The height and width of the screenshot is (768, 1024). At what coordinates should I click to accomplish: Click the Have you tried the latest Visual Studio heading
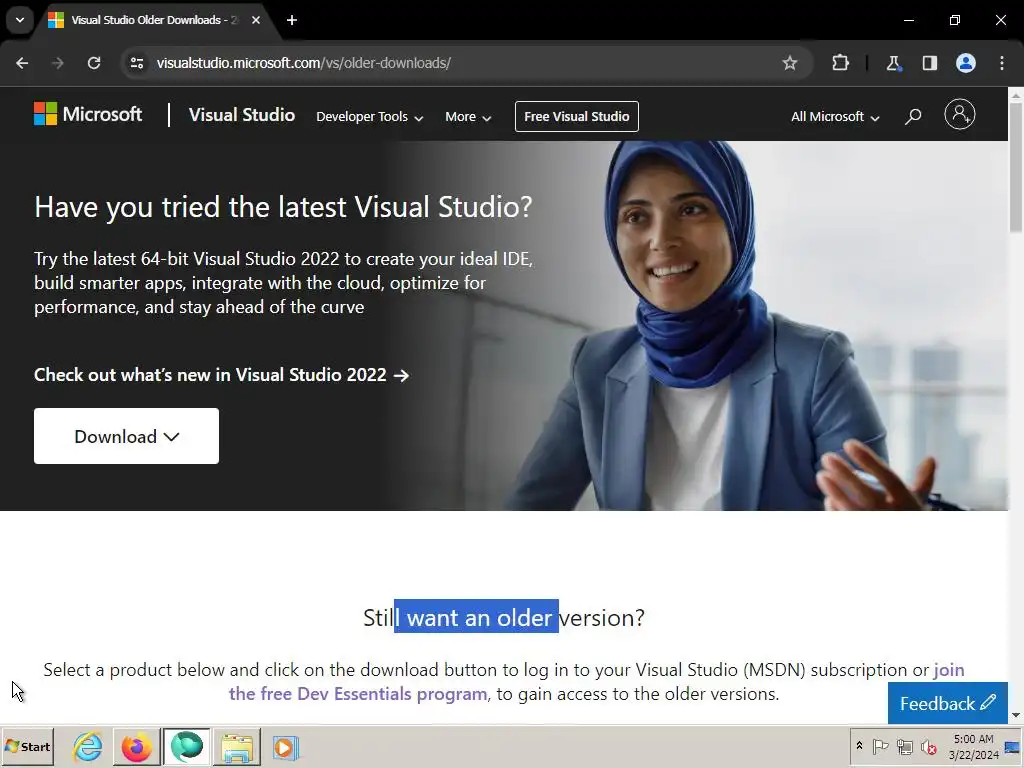pyautogui.click(x=283, y=207)
